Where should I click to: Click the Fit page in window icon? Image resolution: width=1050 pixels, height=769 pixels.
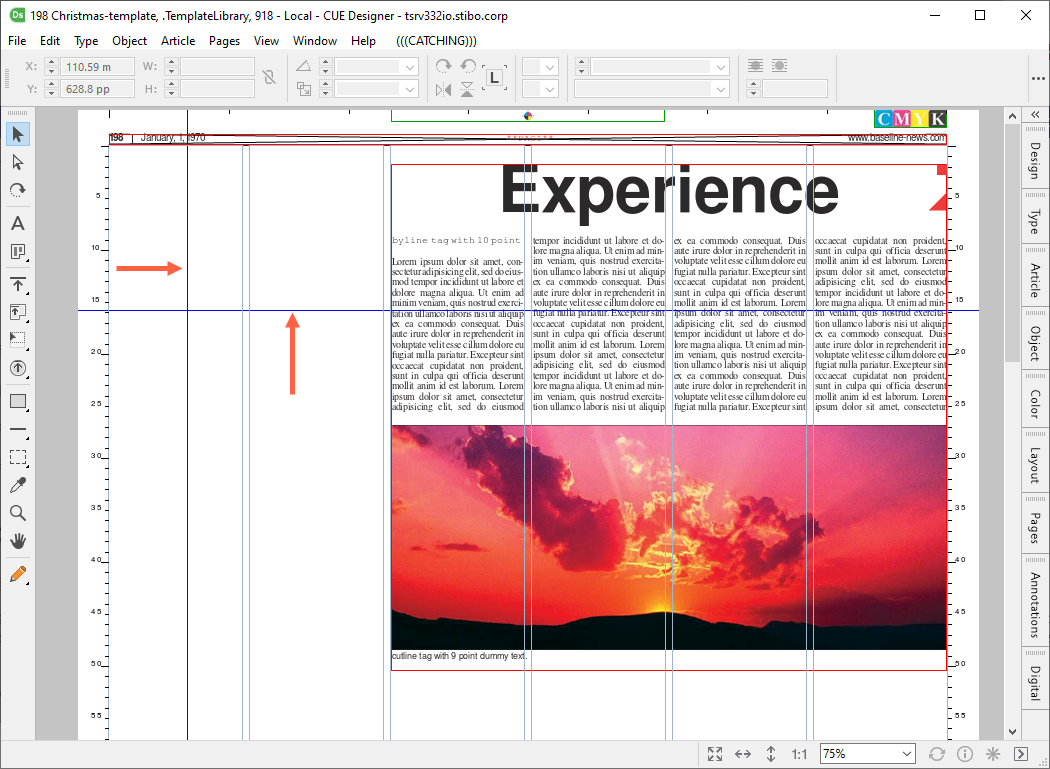(715, 754)
